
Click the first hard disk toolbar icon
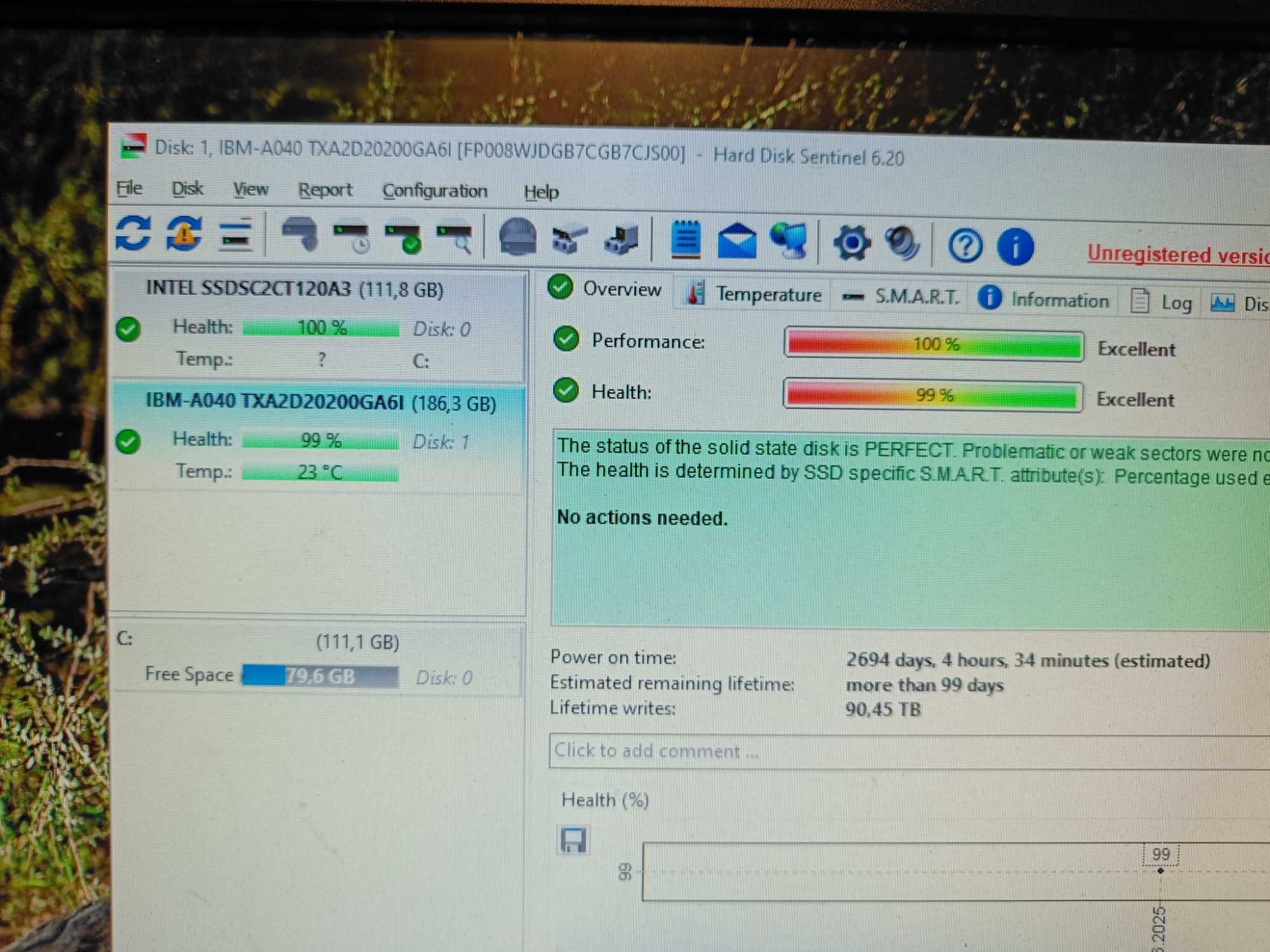300,235
